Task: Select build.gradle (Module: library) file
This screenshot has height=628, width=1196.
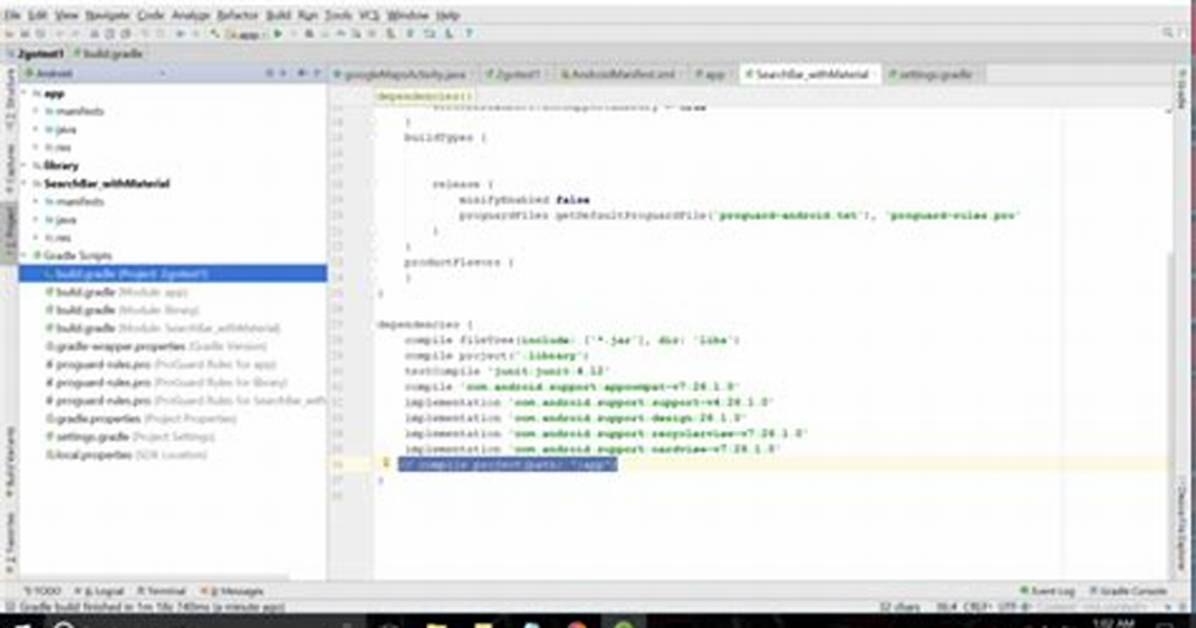Action: 122,310
